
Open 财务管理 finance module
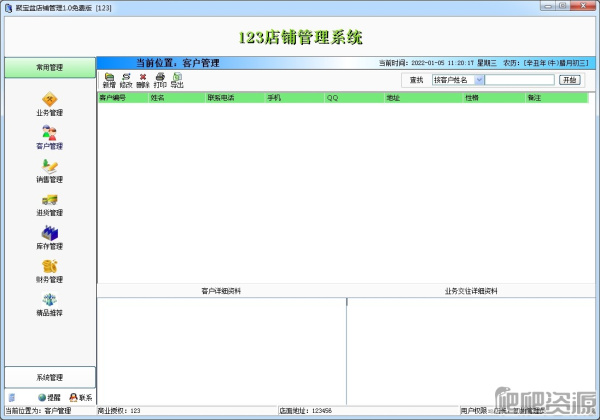tap(49, 269)
